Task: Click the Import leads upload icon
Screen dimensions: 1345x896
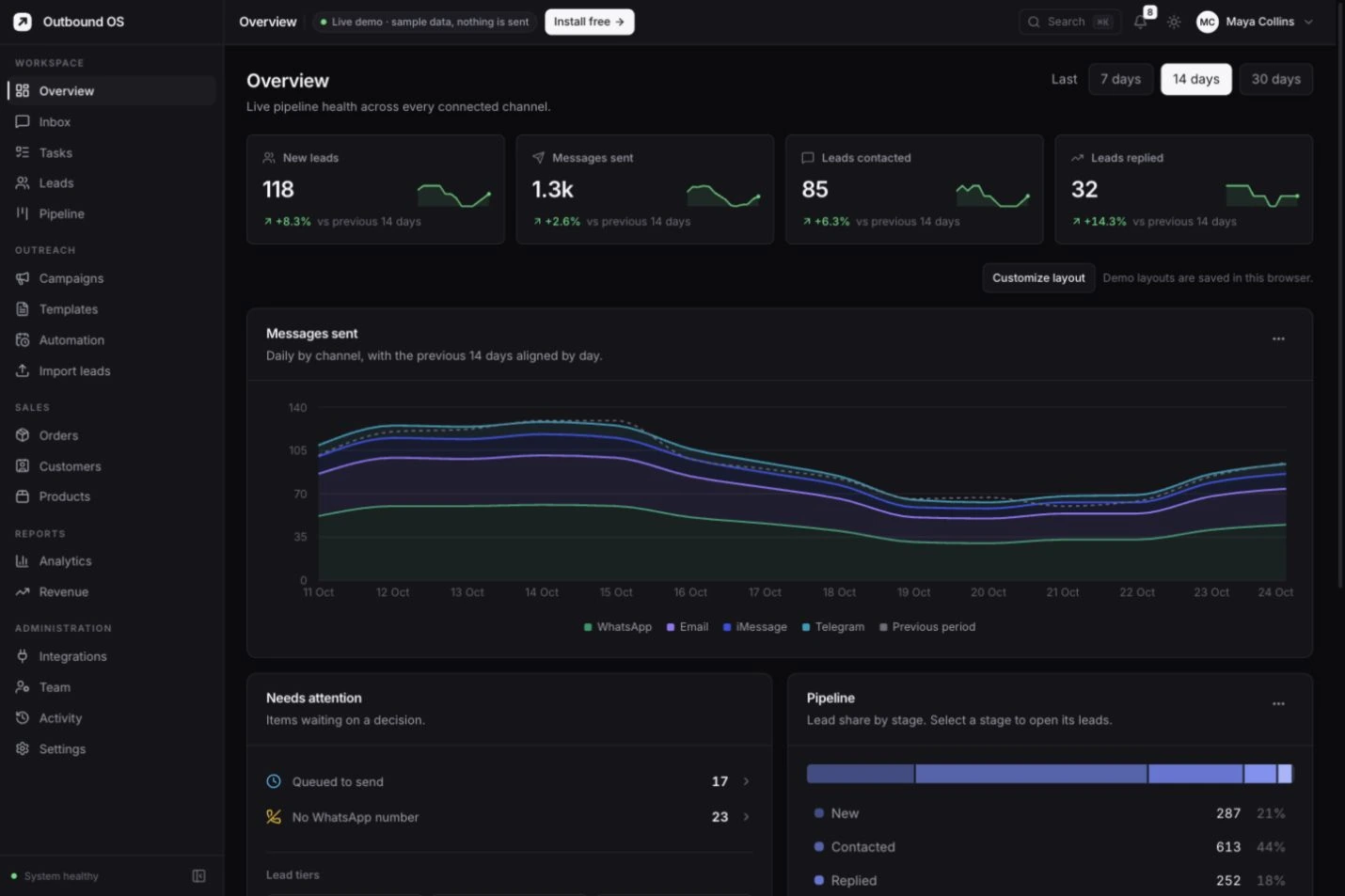Action: coord(23,371)
